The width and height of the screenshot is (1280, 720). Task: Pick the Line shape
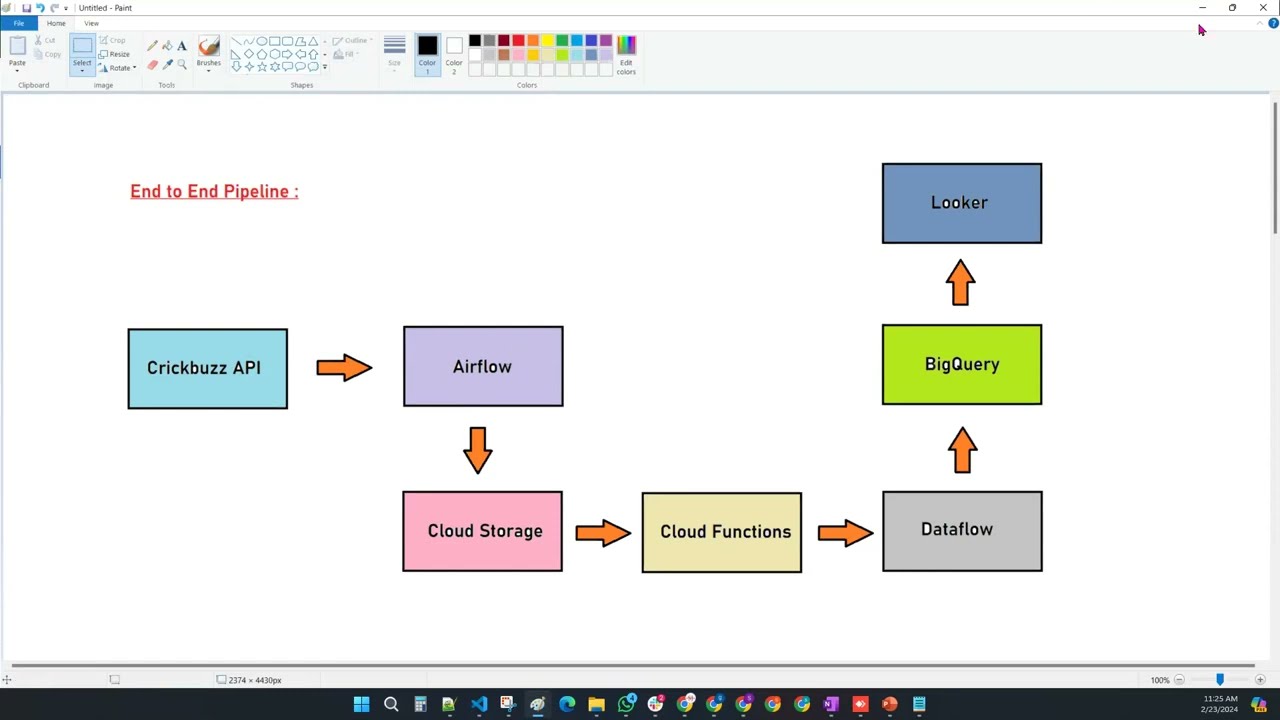236,41
